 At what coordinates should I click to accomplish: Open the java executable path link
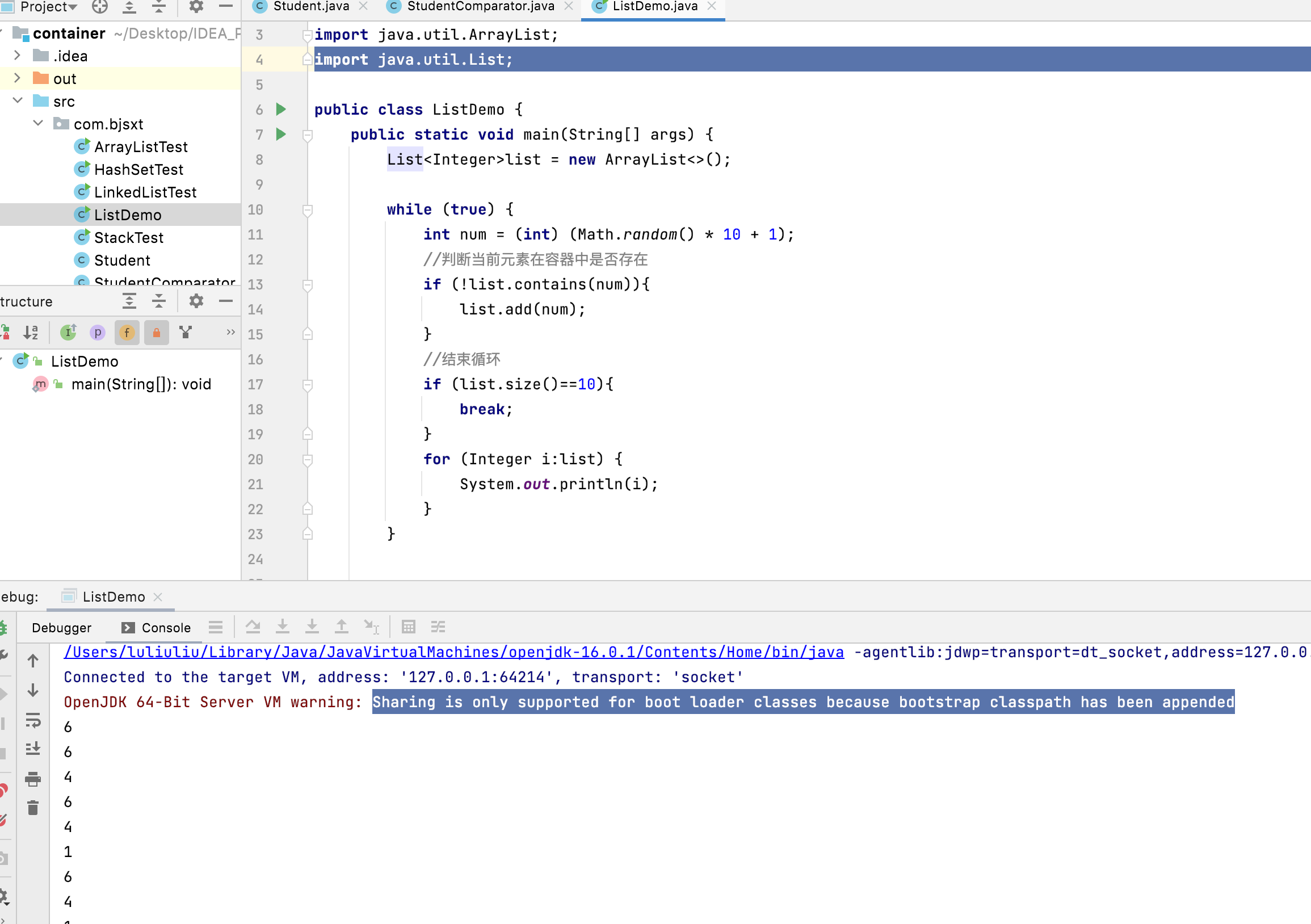(454, 652)
